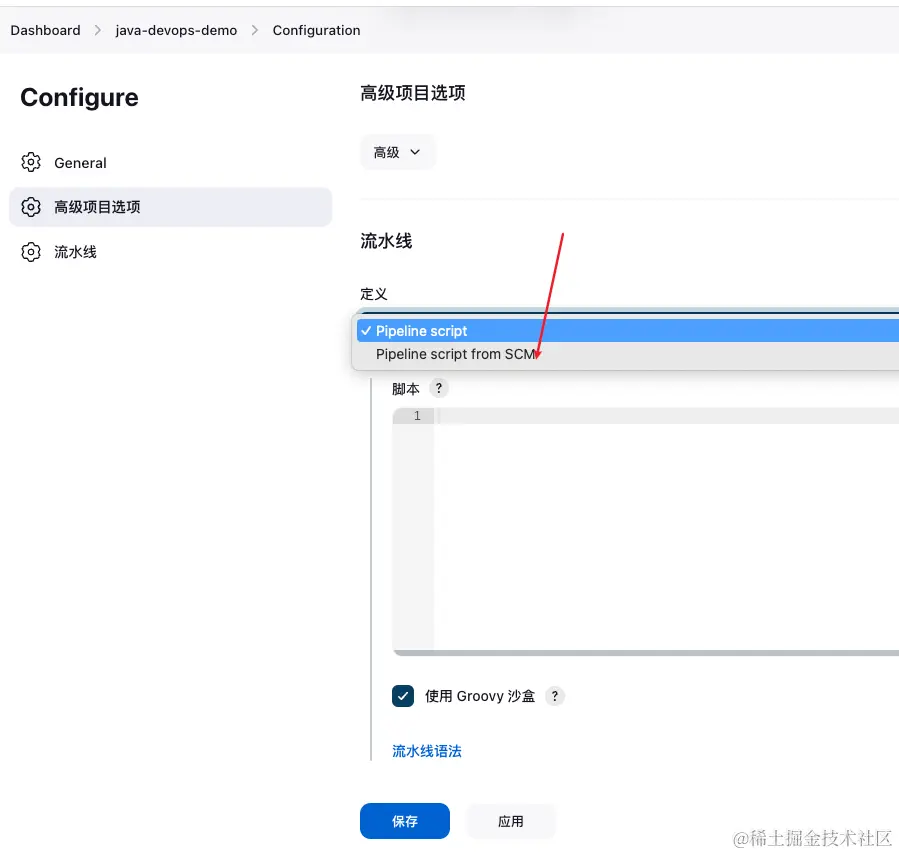Click the gear icon beside 高级项目选项
This screenshot has width=899, height=855.
[x=31, y=207]
